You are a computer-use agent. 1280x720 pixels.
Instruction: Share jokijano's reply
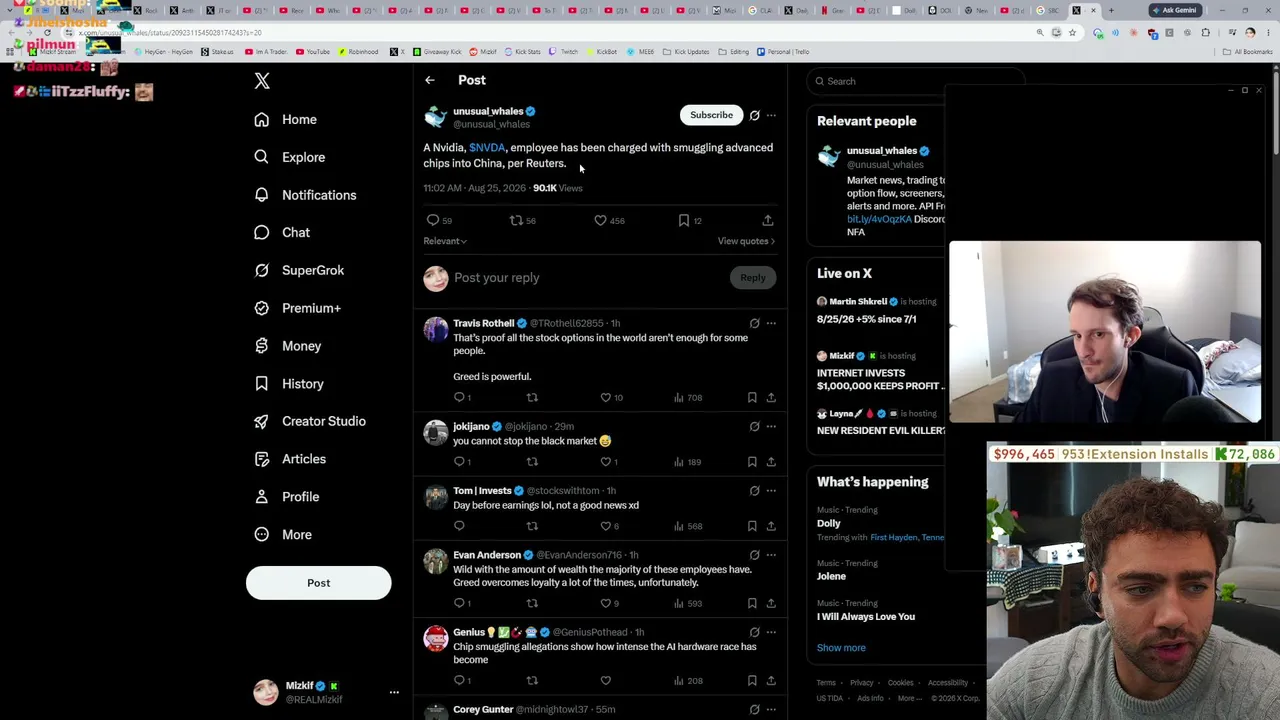tap(771, 462)
